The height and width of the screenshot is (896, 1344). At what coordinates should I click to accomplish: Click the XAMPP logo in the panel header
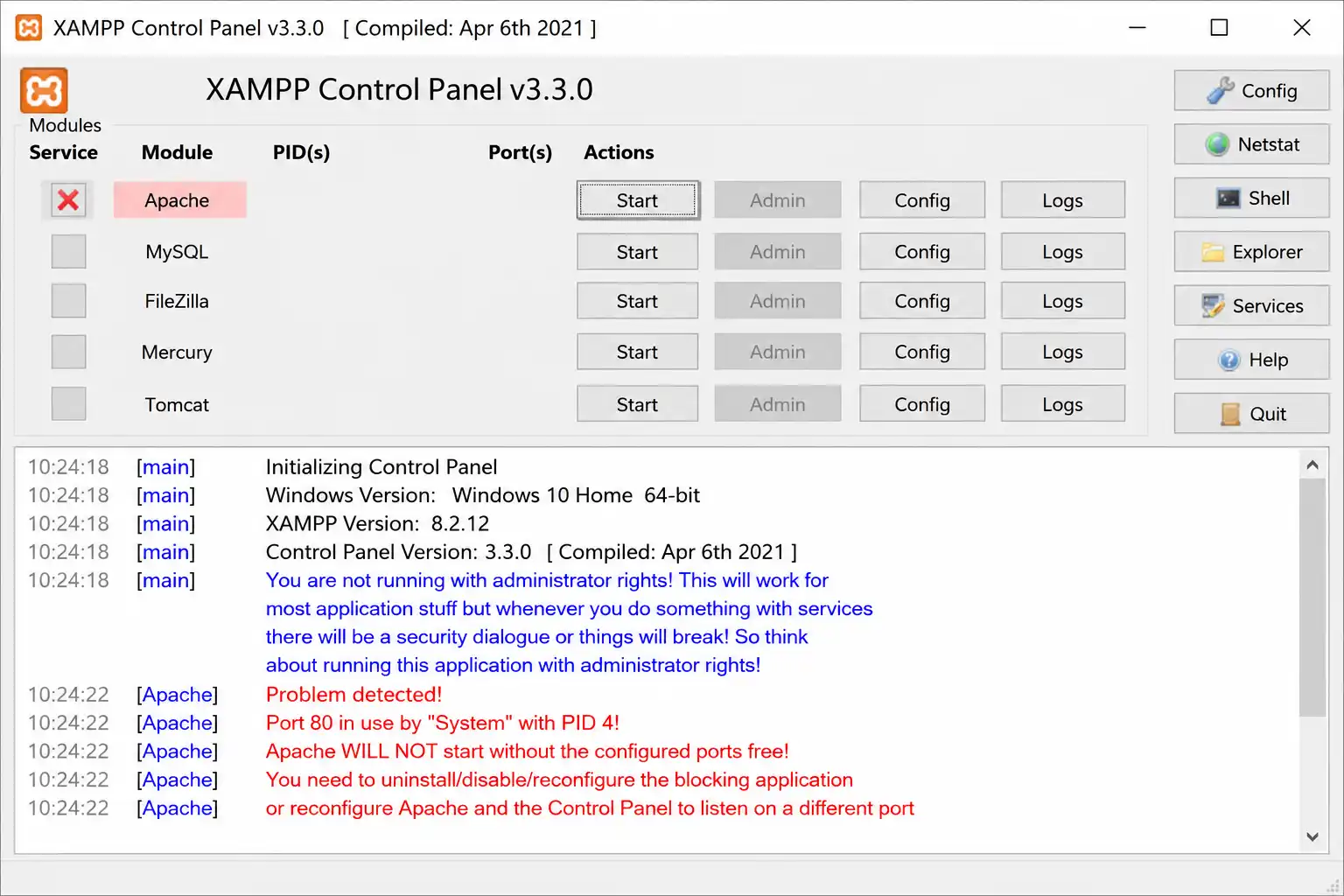tap(44, 90)
